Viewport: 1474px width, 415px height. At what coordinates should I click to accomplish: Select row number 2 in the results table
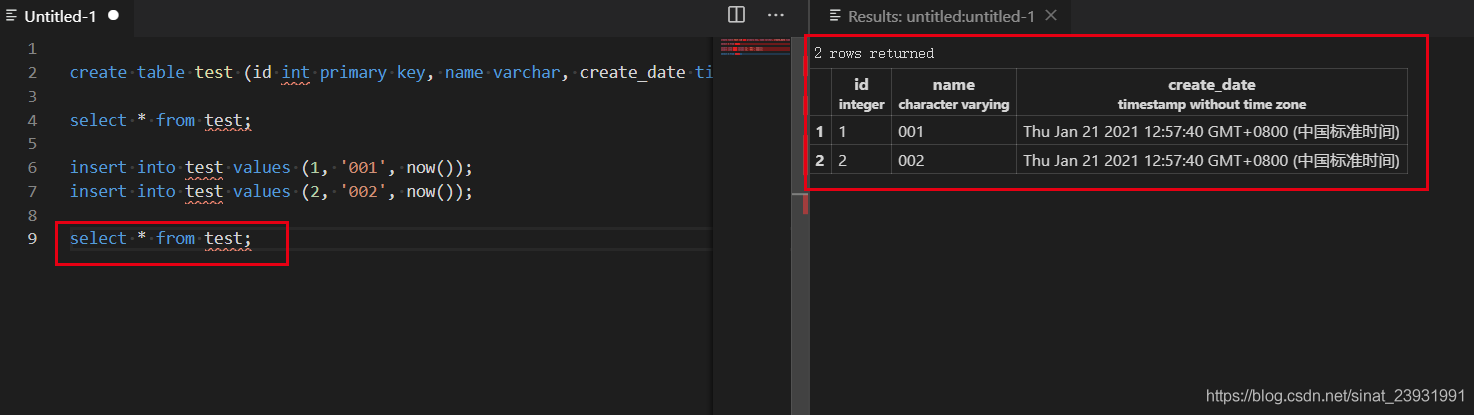pyautogui.click(x=820, y=160)
